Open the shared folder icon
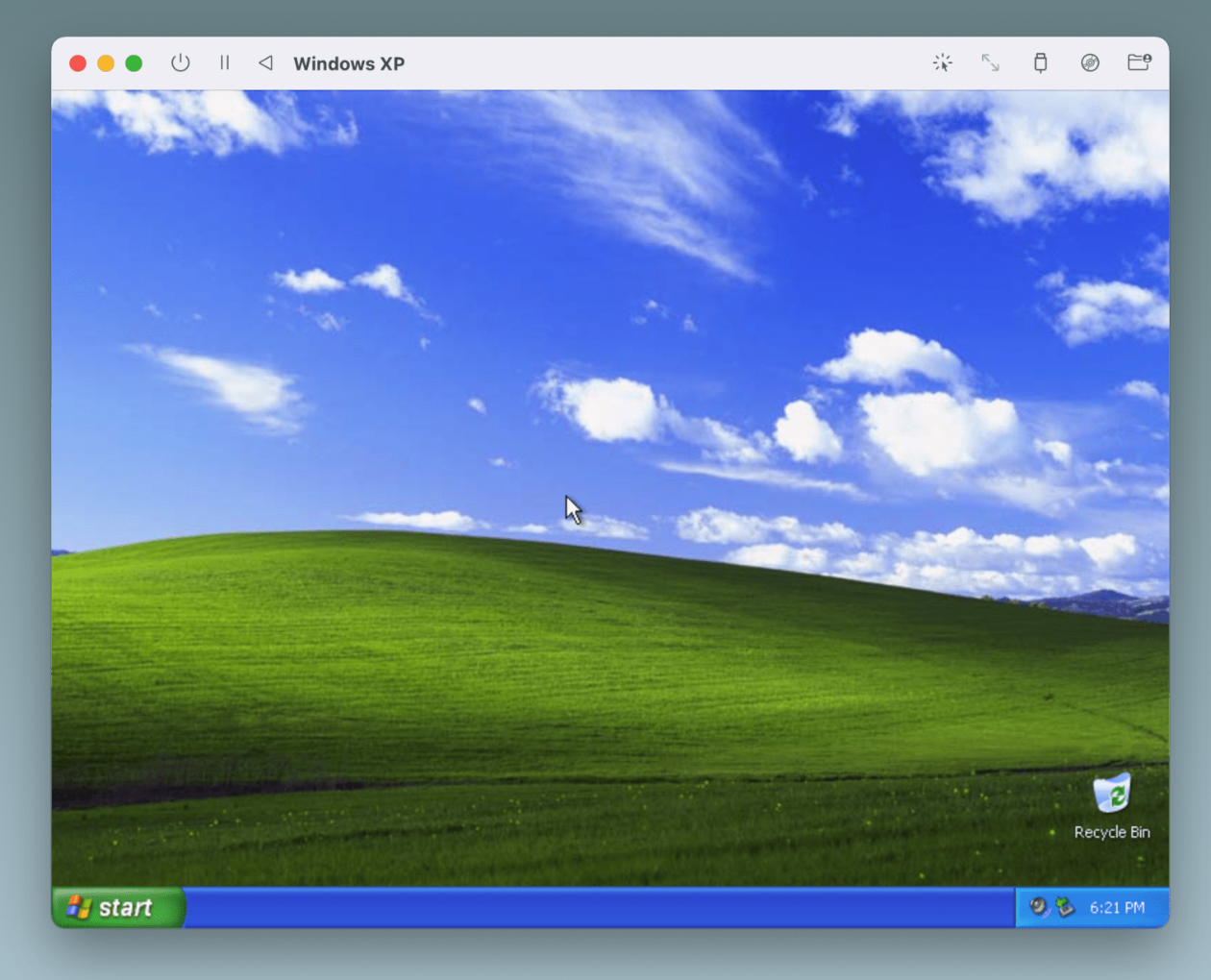 pos(1139,63)
